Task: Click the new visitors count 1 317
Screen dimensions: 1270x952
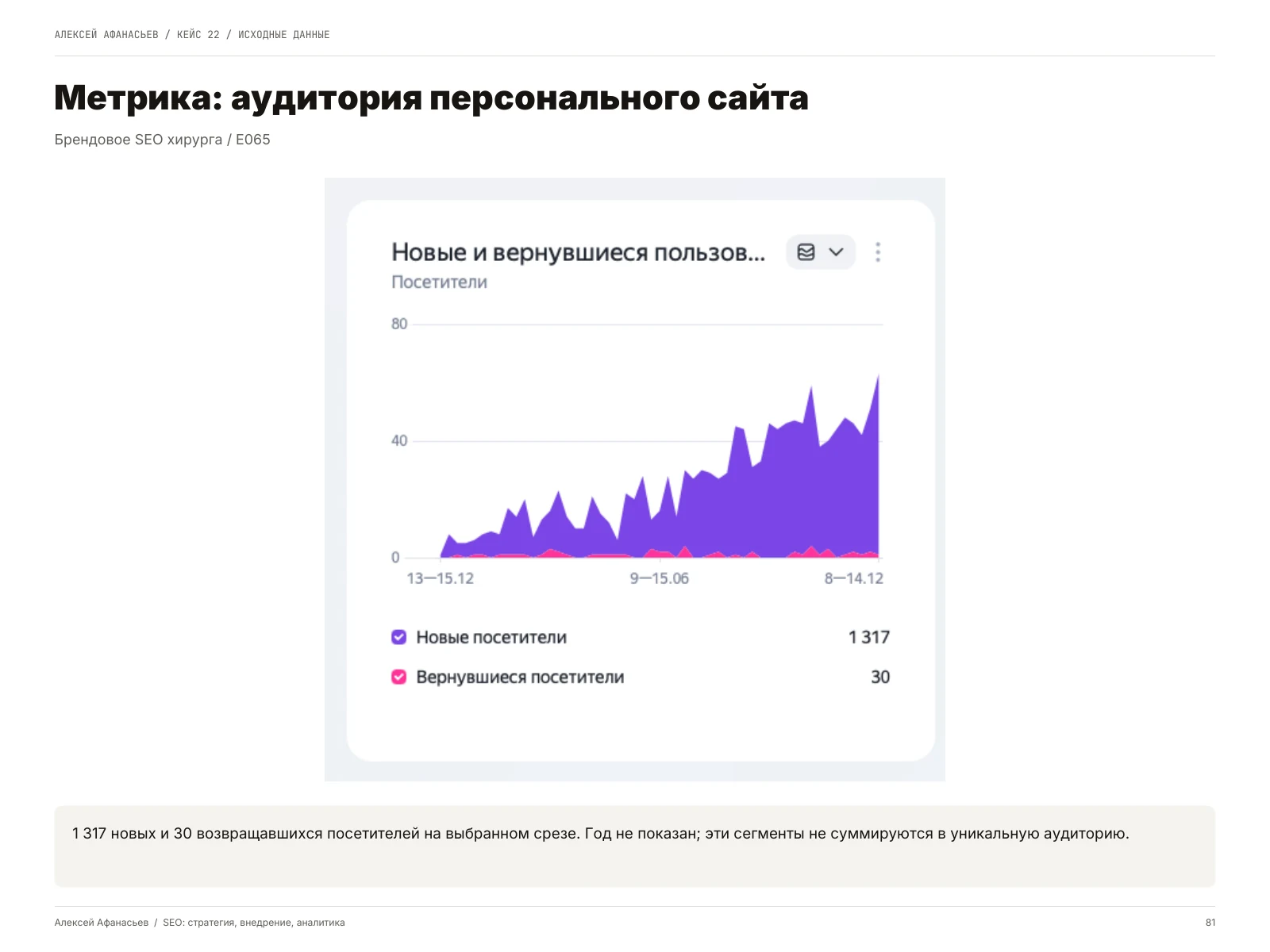Action: (869, 637)
